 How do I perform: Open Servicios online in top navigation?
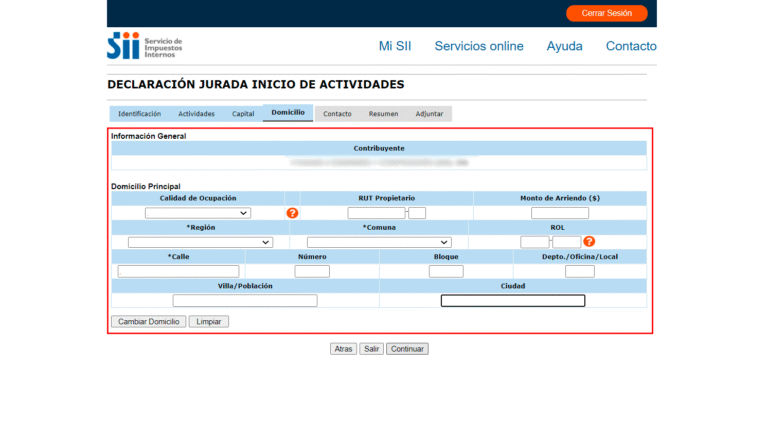click(479, 46)
